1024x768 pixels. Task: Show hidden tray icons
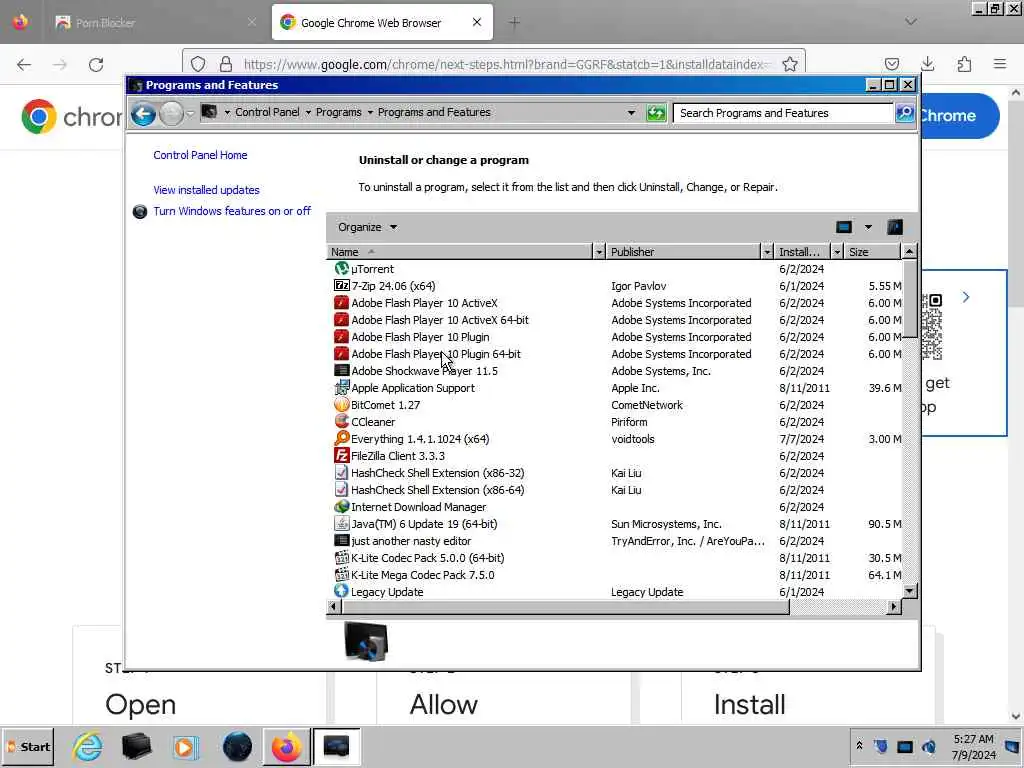coord(859,746)
